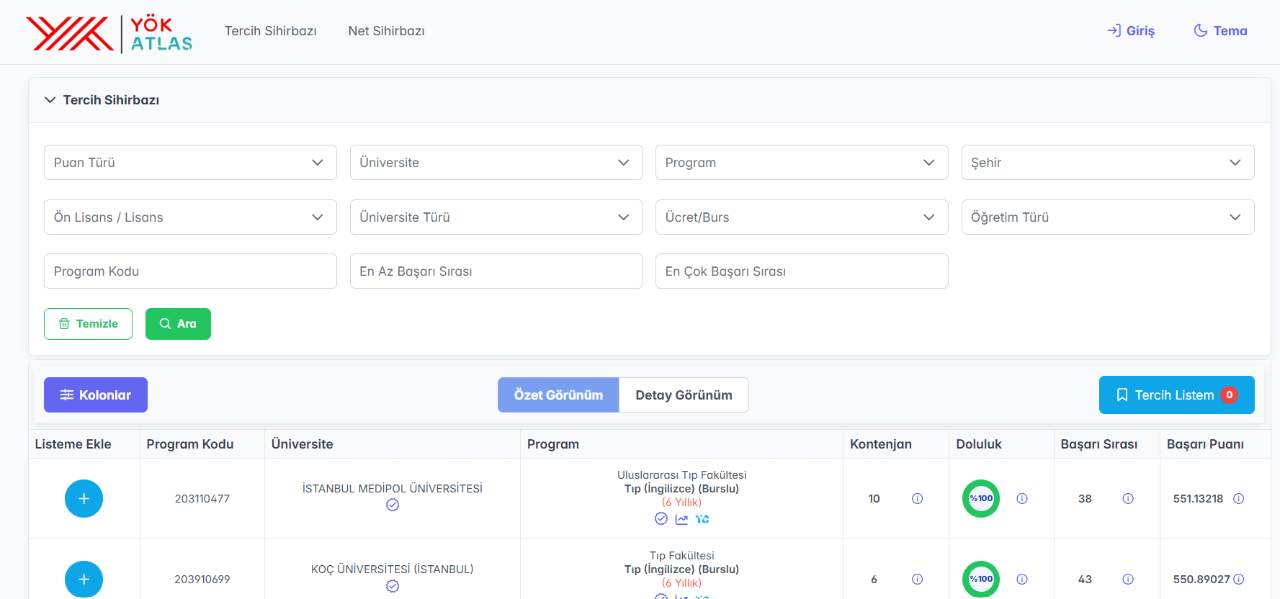Open Net Sihirbazı in top navigation
Image resolution: width=1280 pixels, height=599 pixels.
point(386,31)
